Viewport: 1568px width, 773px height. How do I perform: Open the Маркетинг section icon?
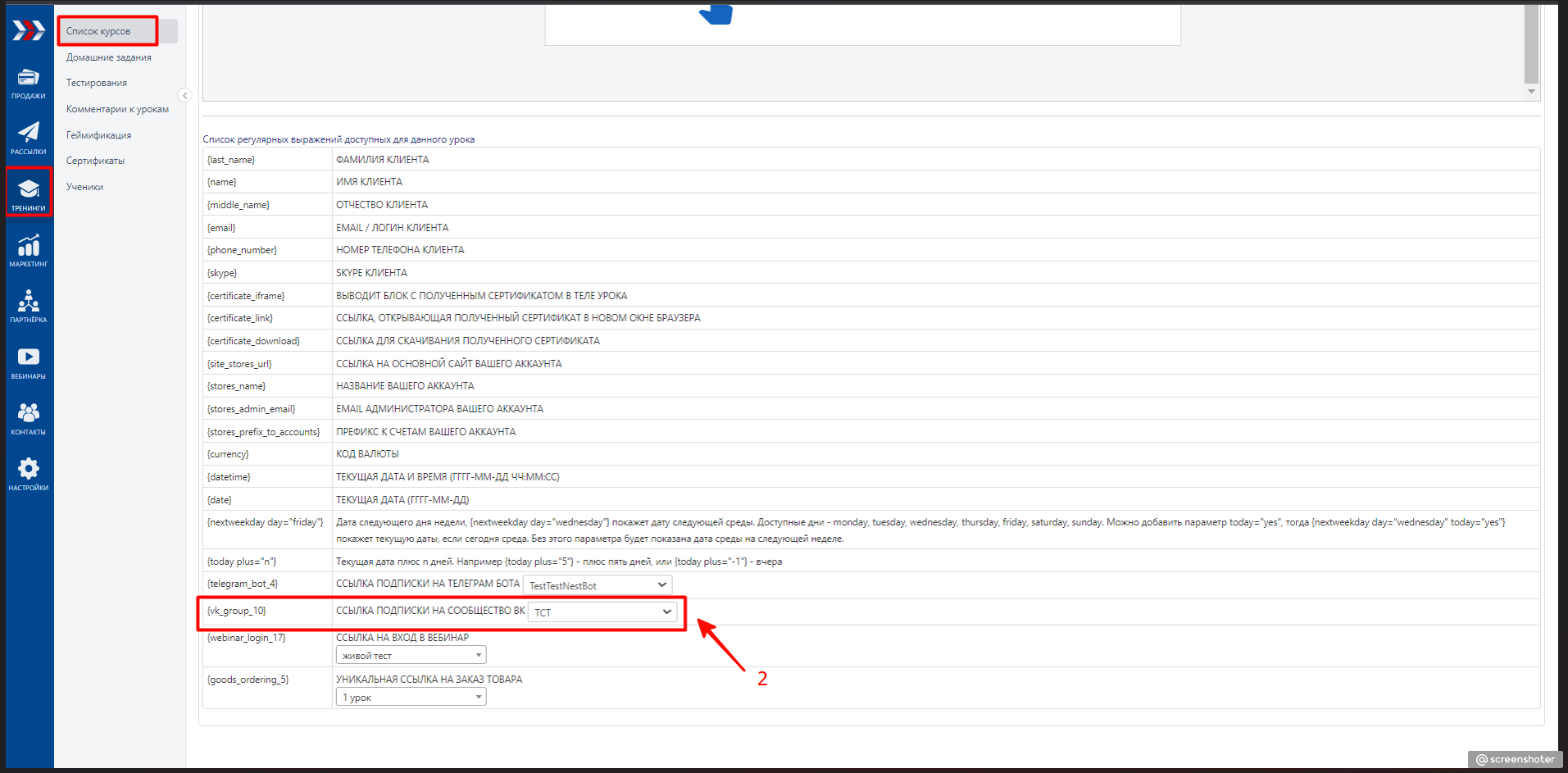click(x=29, y=250)
